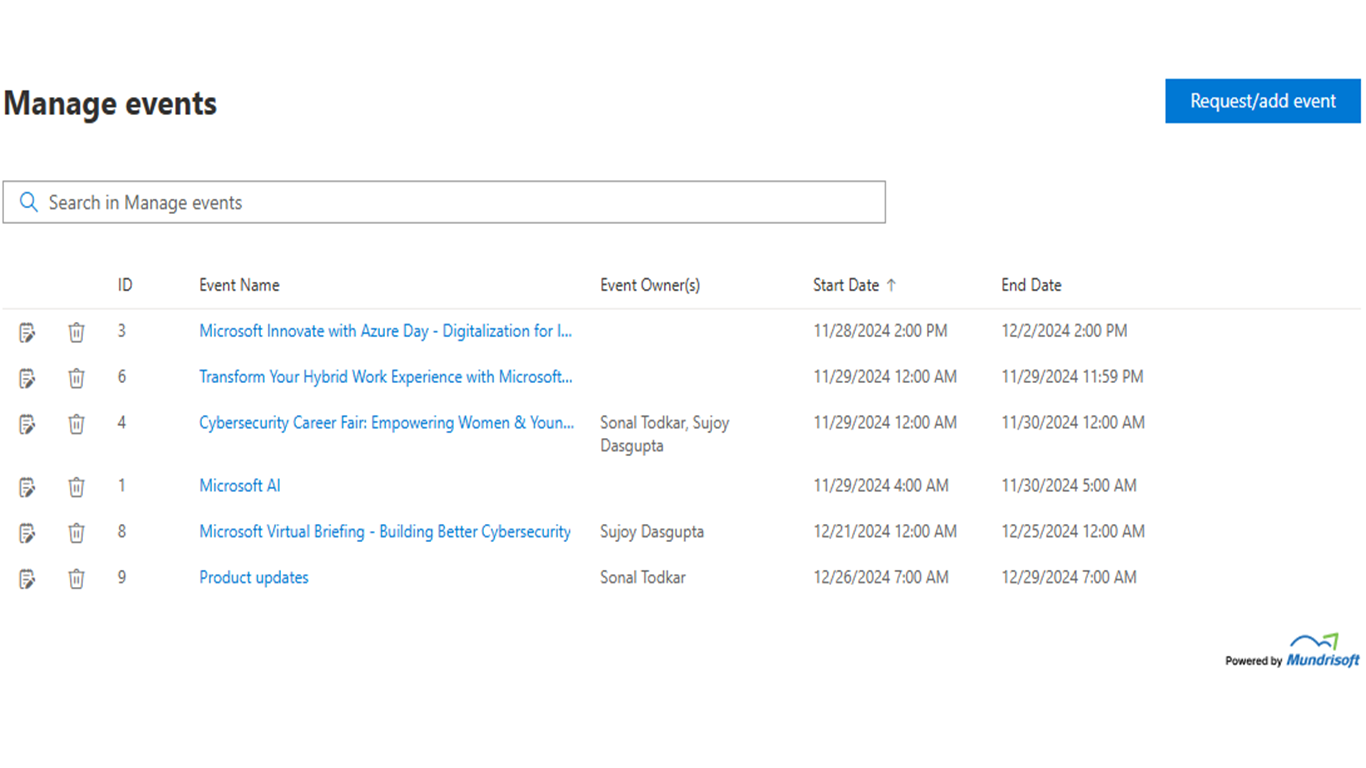Delete the Microsoft AI event
1366x768 pixels.
click(x=76, y=487)
